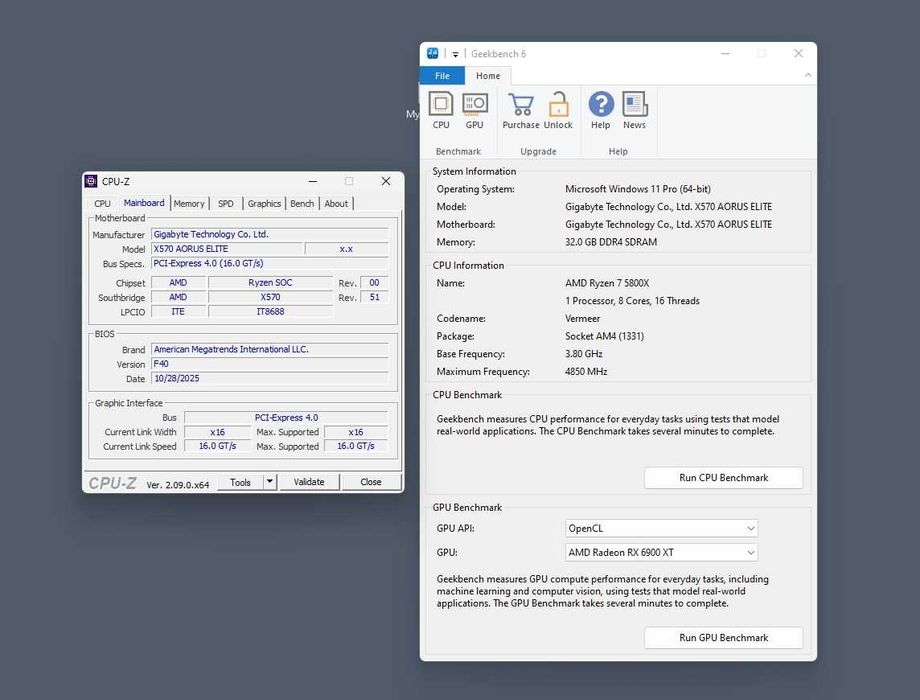The image size is (920, 700).
Task: Select the Bench tab in CPU-Z
Action: point(302,204)
